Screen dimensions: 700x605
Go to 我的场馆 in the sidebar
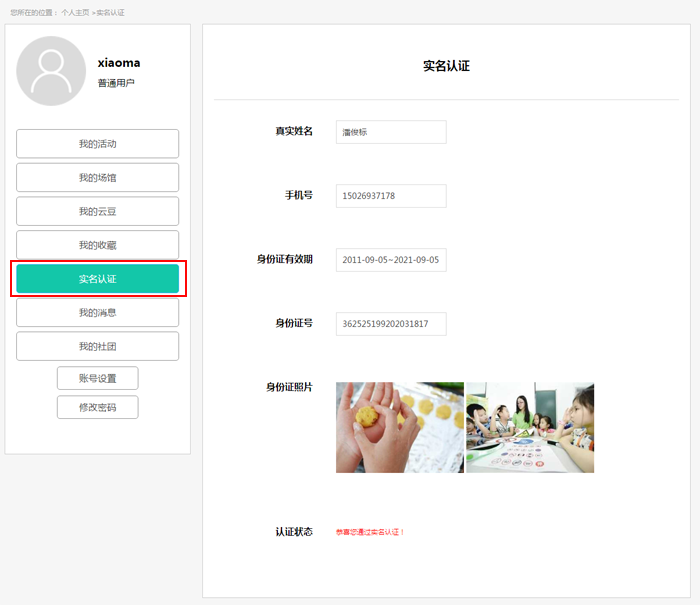[x=97, y=178]
